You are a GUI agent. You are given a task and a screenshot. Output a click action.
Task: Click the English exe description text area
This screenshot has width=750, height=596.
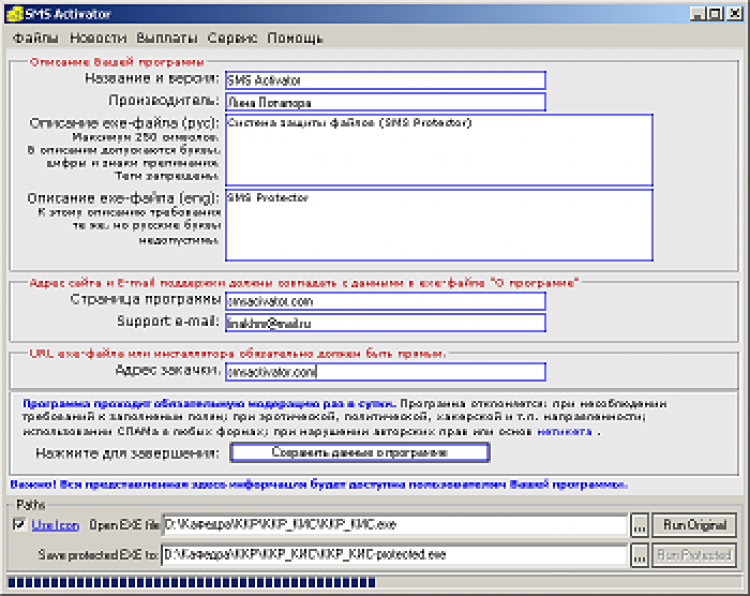click(x=439, y=225)
